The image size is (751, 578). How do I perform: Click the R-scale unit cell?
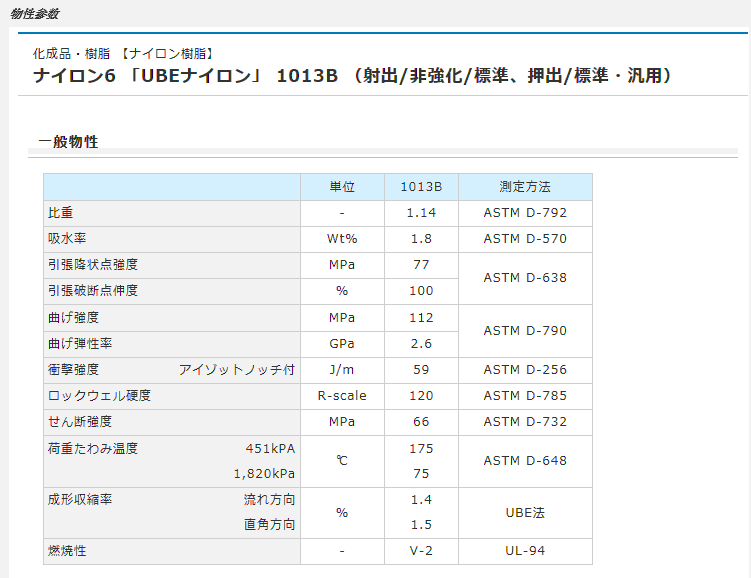click(342, 396)
